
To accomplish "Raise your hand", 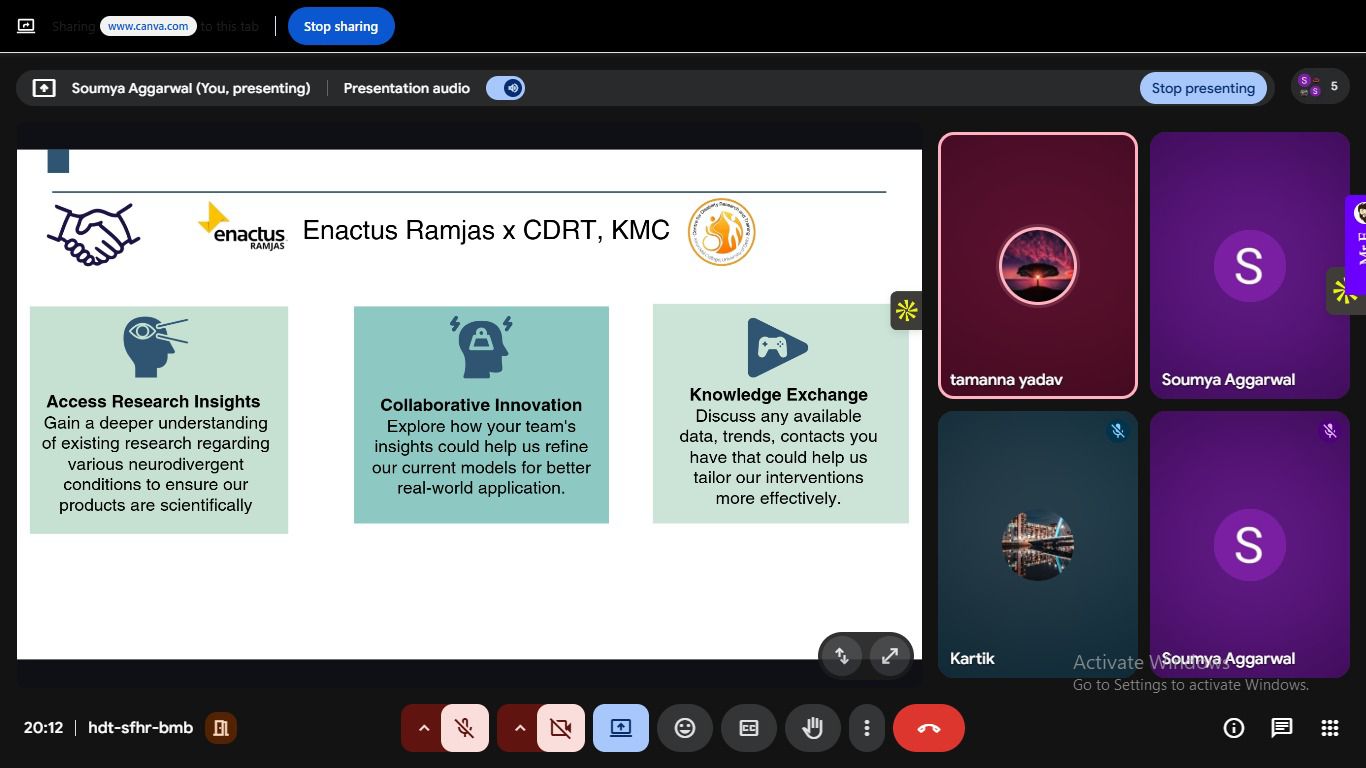I will point(813,728).
